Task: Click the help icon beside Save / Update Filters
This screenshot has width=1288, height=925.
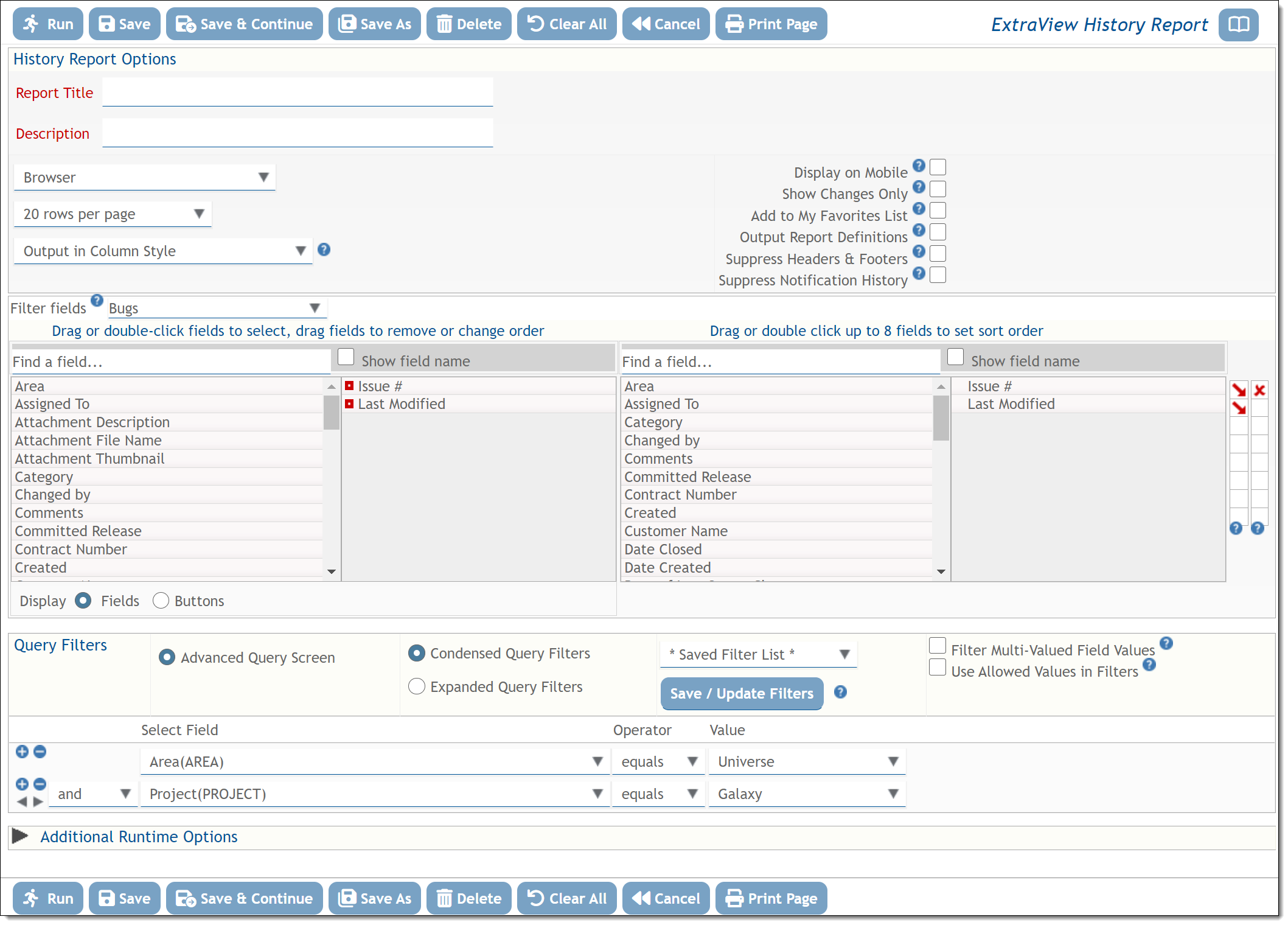Action: click(840, 692)
